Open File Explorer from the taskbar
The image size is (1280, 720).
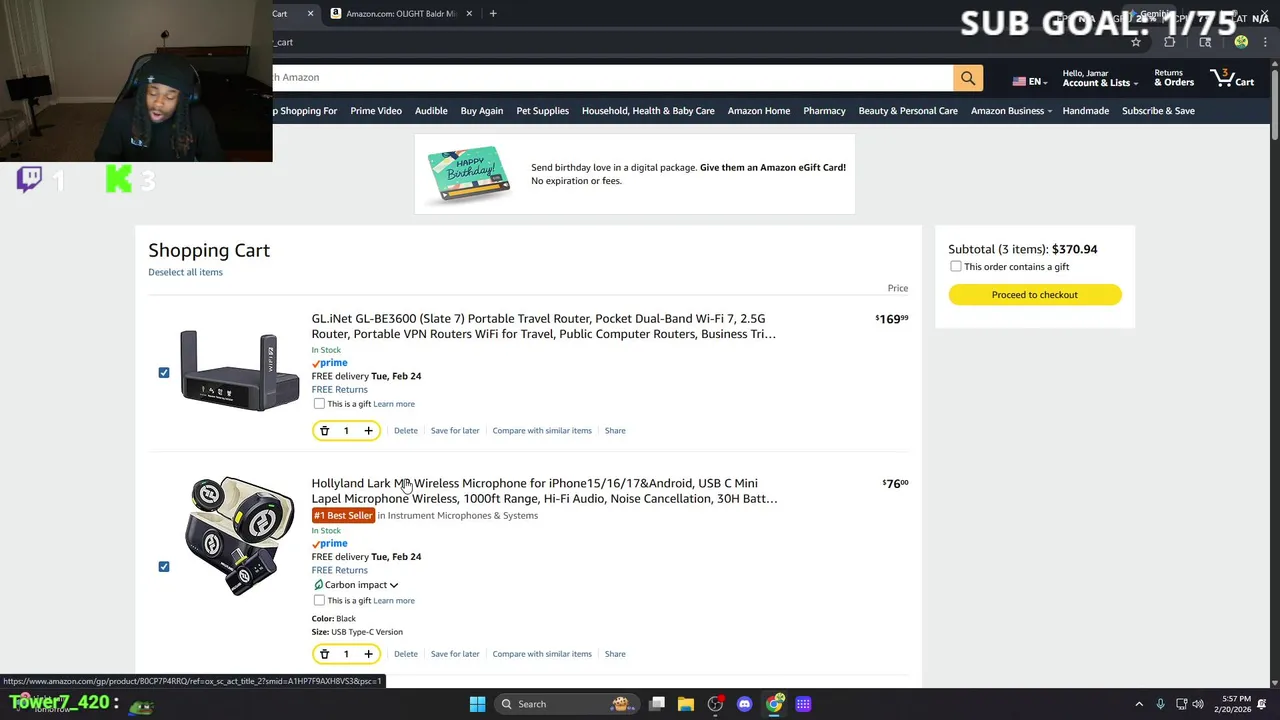pyautogui.click(x=686, y=704)
